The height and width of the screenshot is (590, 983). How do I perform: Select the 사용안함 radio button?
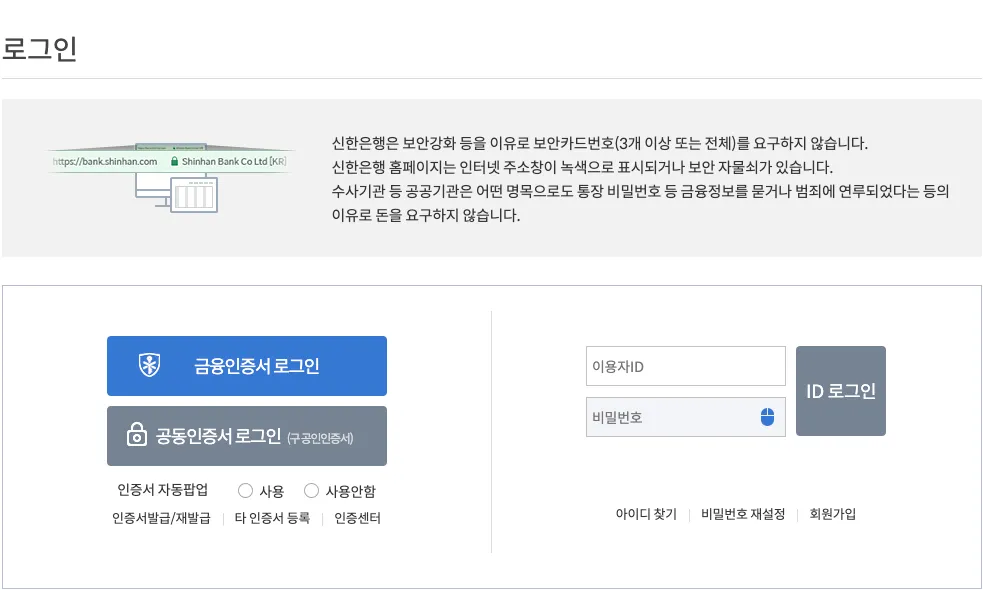(x=311, y=490)
